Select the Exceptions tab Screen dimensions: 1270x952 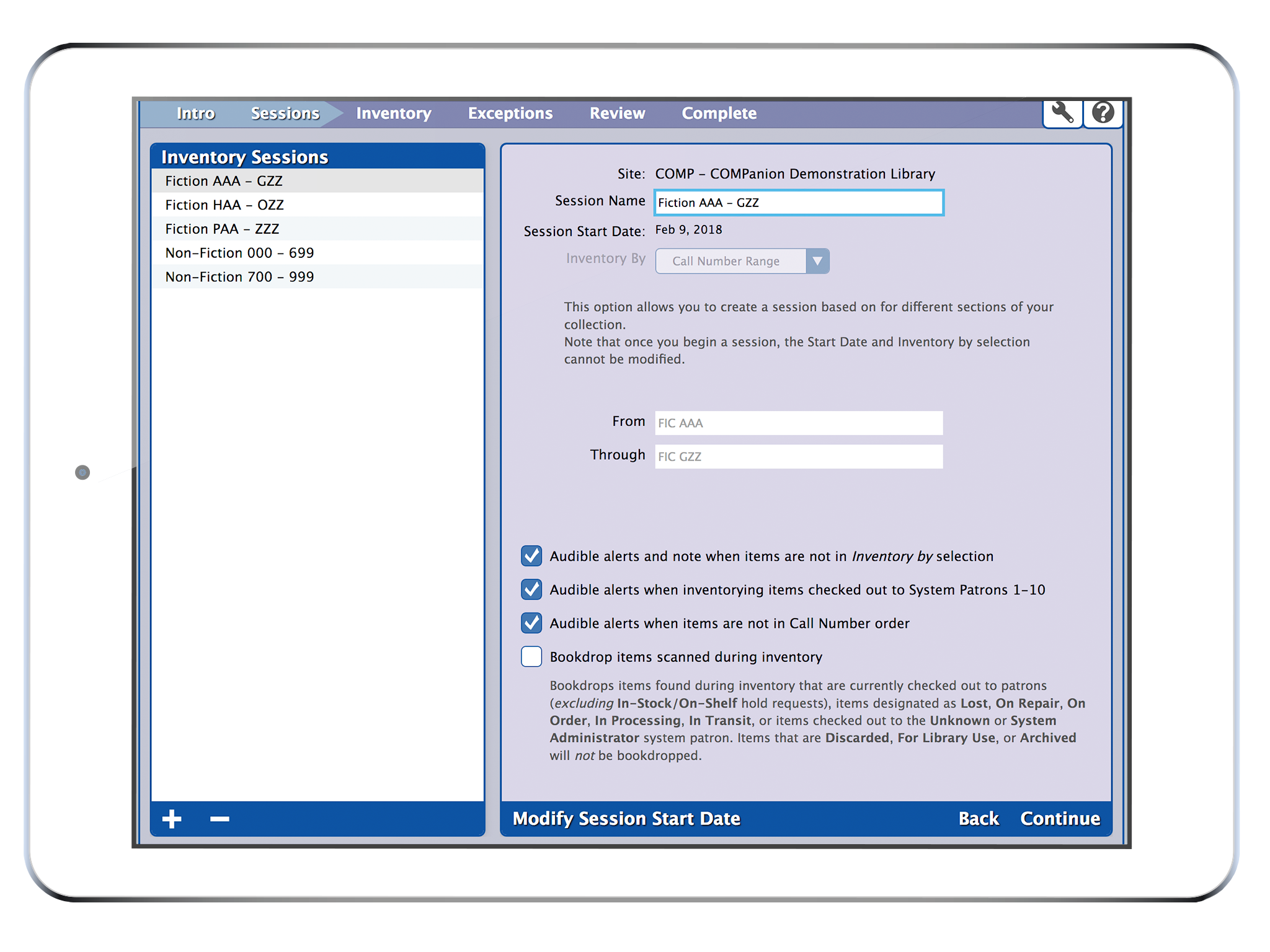point(510,113)
